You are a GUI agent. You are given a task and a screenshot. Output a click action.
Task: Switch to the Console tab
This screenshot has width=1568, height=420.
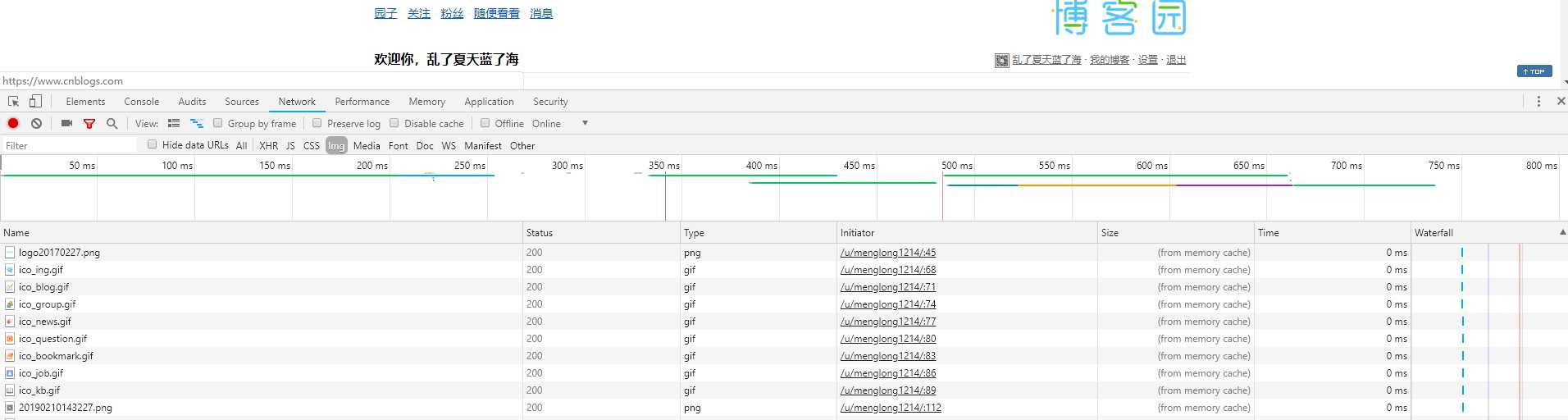point(142,102)
